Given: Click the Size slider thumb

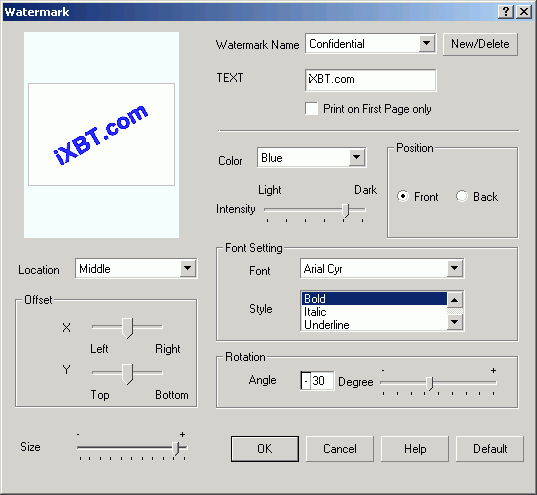Looking at the screenshot, I should pyautogui.click(x=175, y=448).
